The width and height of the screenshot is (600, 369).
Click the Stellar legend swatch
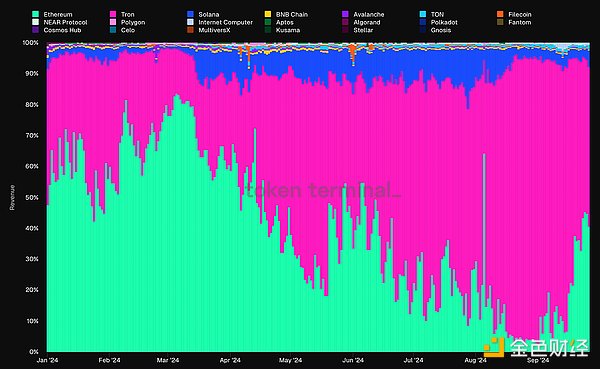click(345, 30)
